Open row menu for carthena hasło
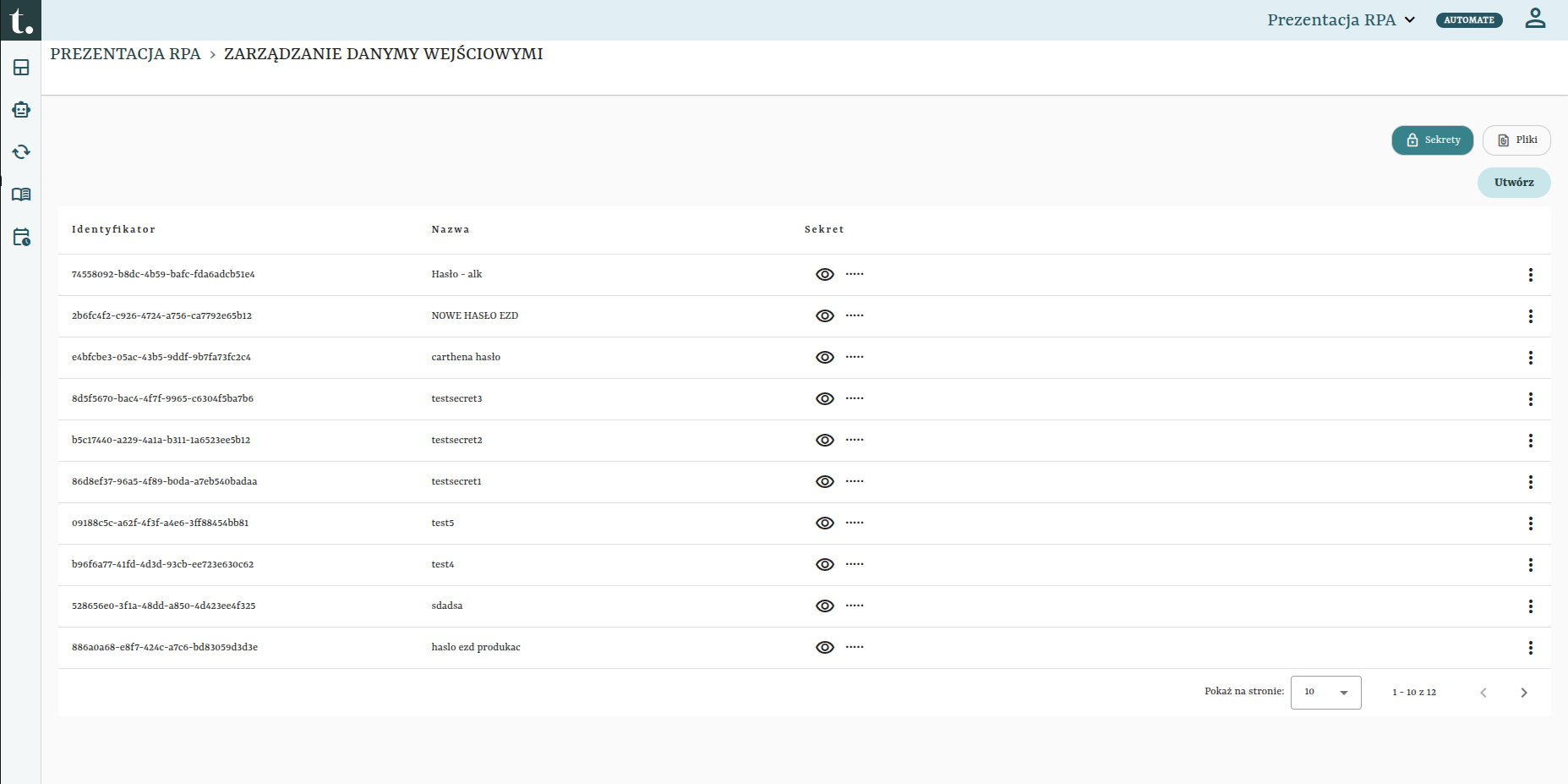 1530,358
